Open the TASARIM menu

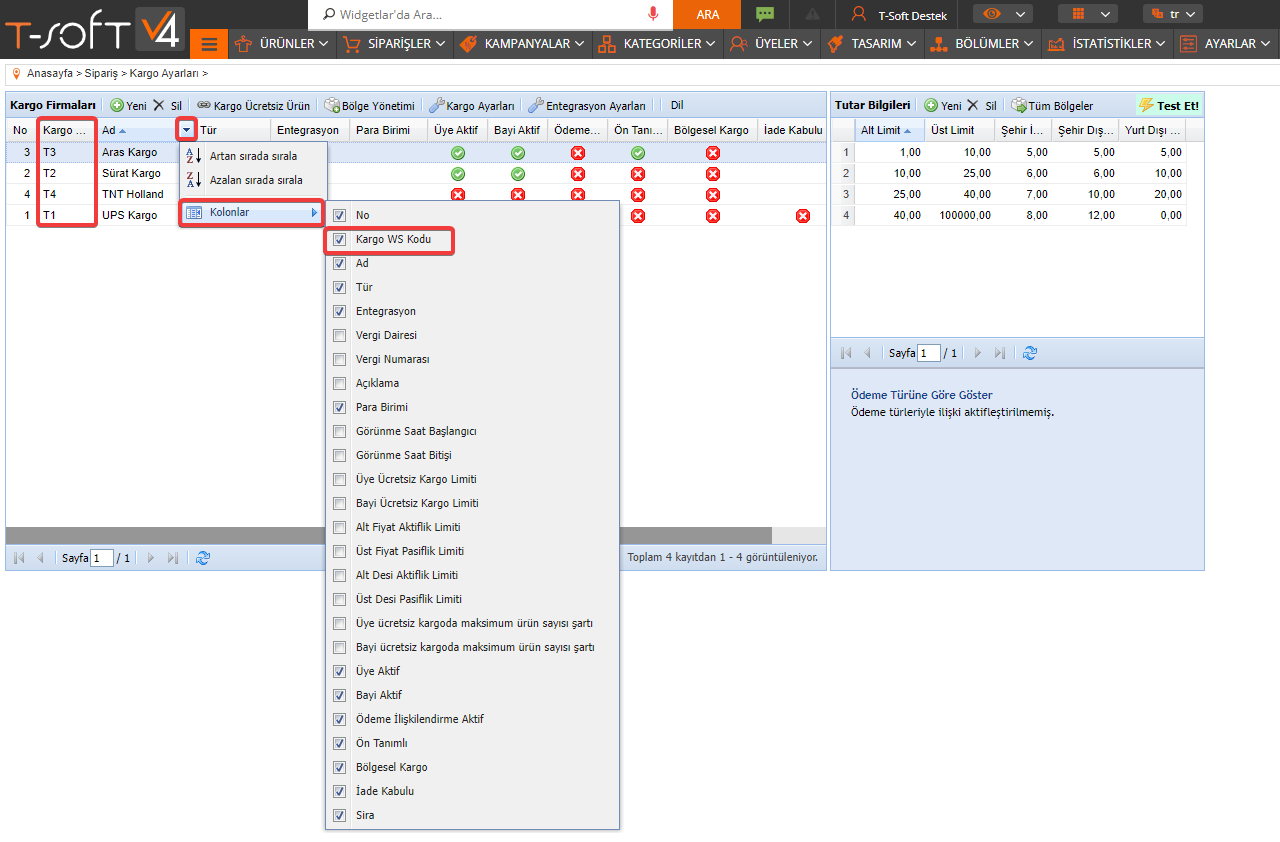[x=872, y=44]
